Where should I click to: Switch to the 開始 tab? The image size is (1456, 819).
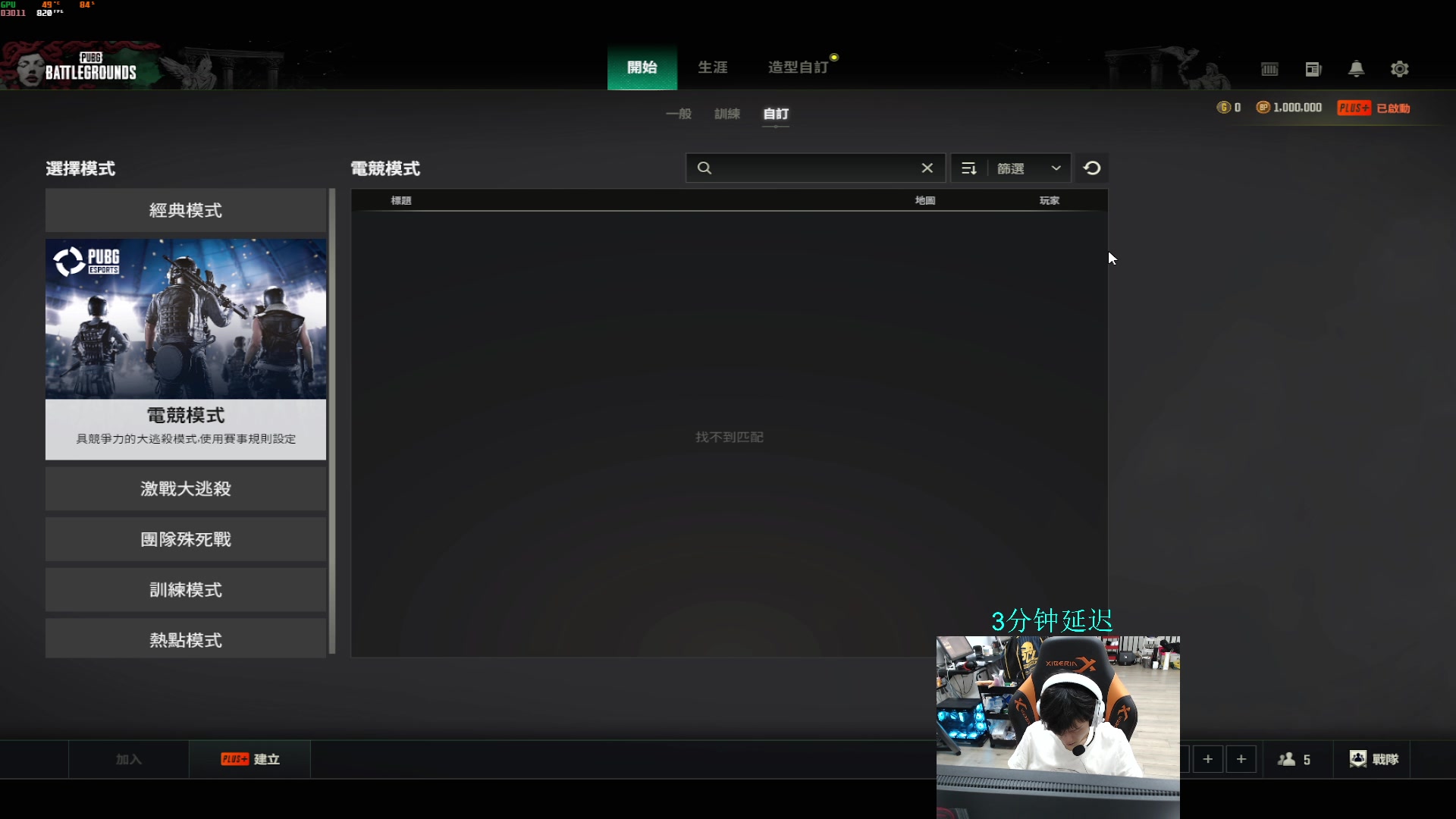(642, 67)
